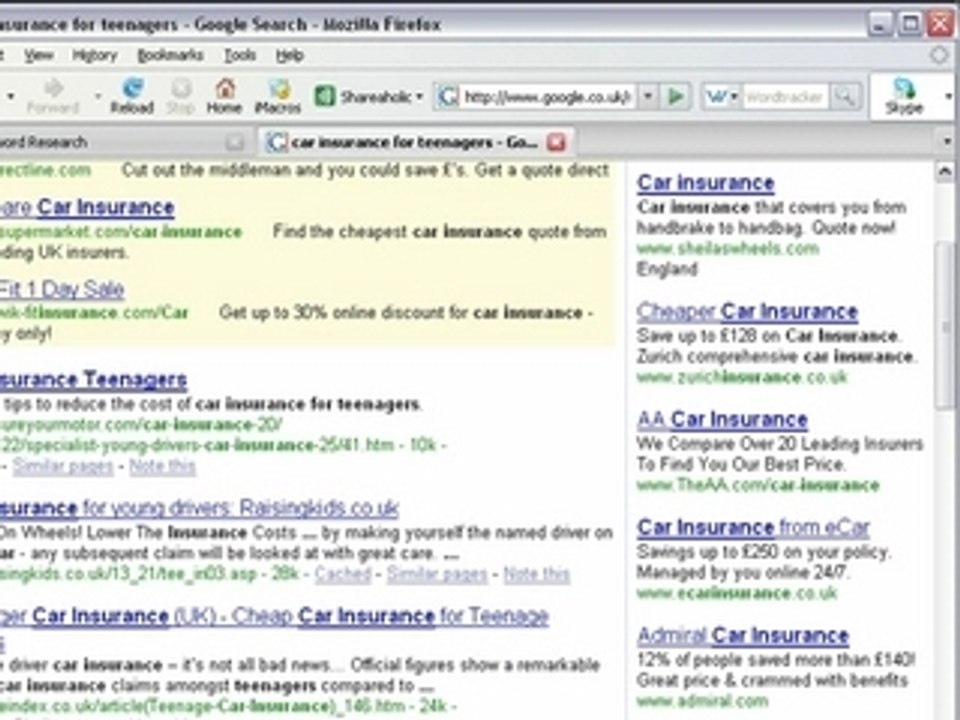The height and width of the screenshot is (720, 960).
Task: Click www.admiral.com URL text
Action: pyautogui.click(x=702, y=700)
